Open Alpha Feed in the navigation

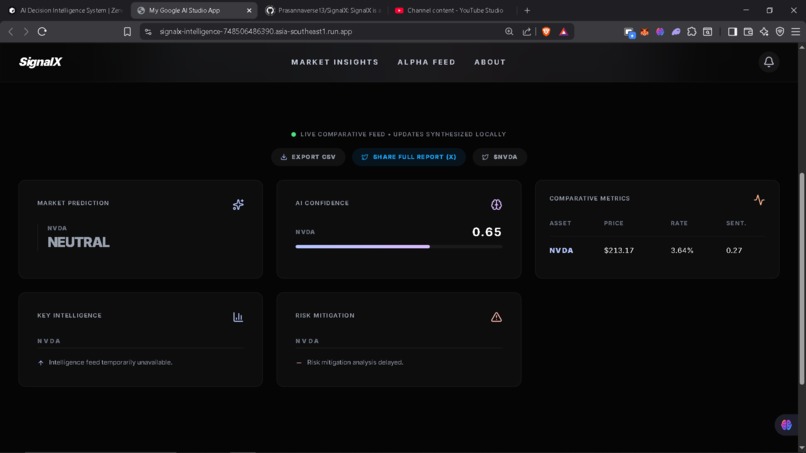[x=426, y=62]
